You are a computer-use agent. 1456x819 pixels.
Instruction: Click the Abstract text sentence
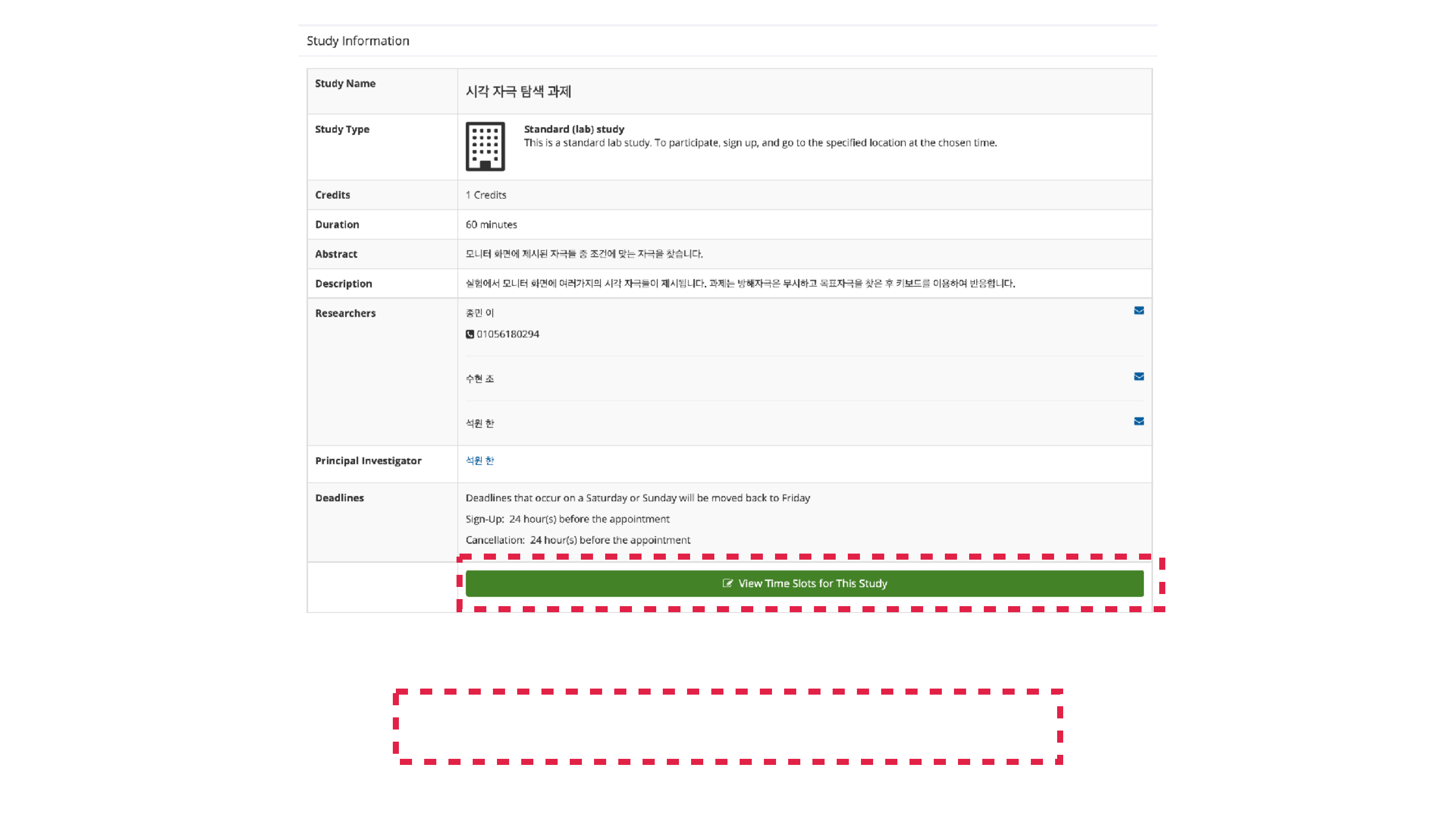(x=584, y=254)
